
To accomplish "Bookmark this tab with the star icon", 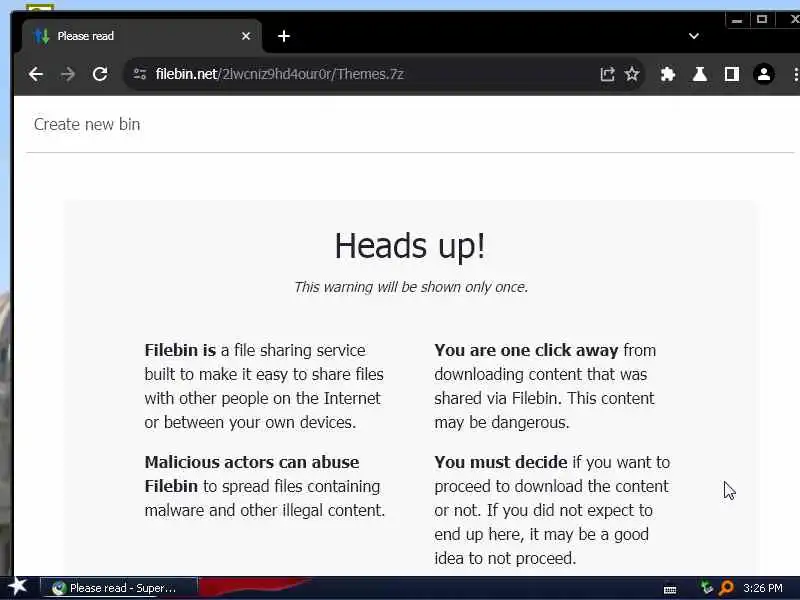I will point(632,74).
